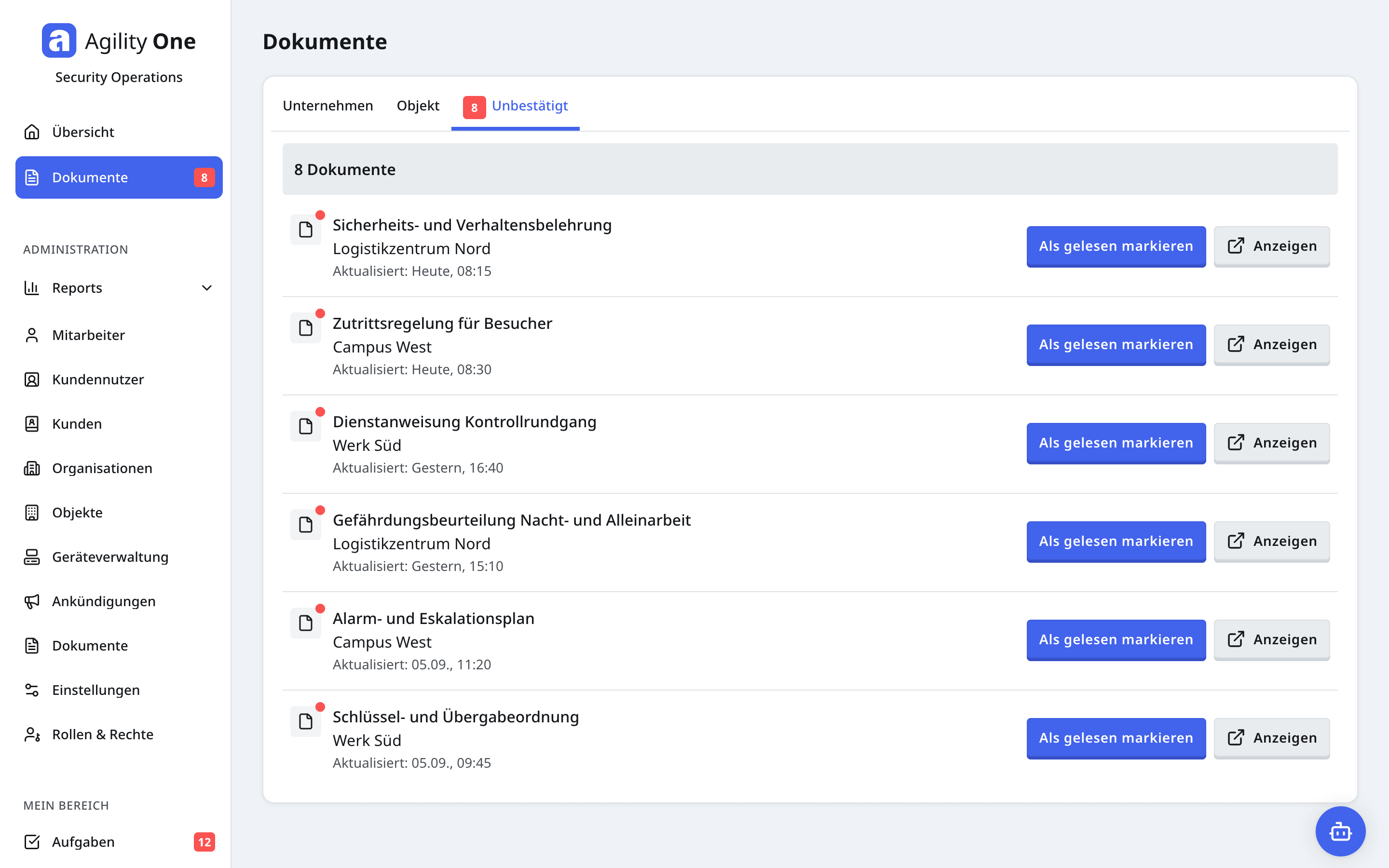The image size is (1389, 868).
Task: Show Gefährdungsbeurteilung document via Anzeigen
Action: tap(1271, 542)
